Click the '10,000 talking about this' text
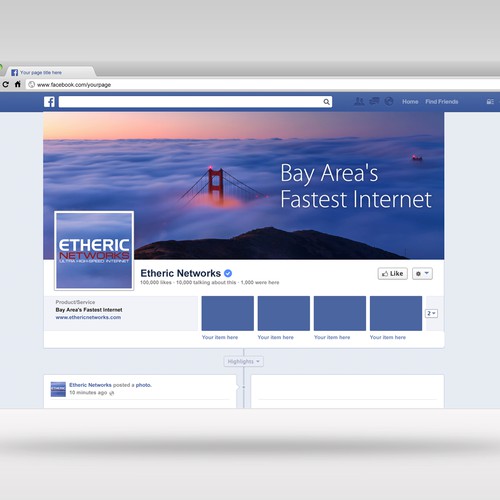This screenshot has width=500, height=500. pos(206,283)
